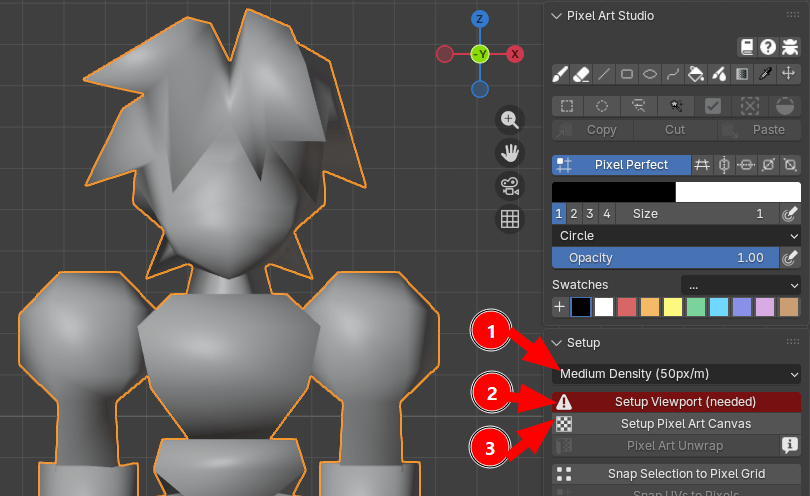Toggle diagonal mirror icon with rising slash
Image resolution: width=810 pixels, height=496 pixels.
pyautogui.click(x=769, y=165)
